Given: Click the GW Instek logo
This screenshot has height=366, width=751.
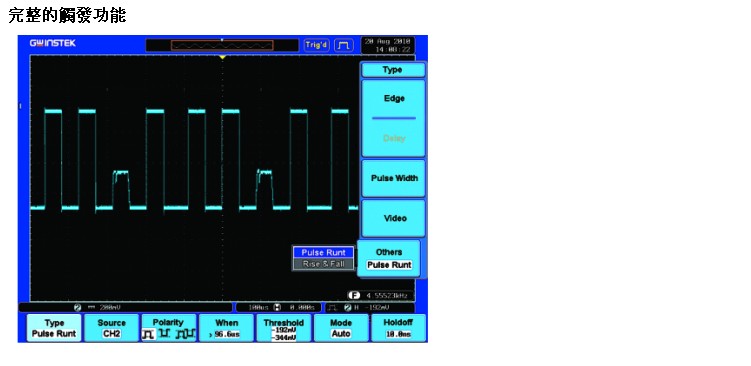Looking at the screenshot, I should coord(53,43).
